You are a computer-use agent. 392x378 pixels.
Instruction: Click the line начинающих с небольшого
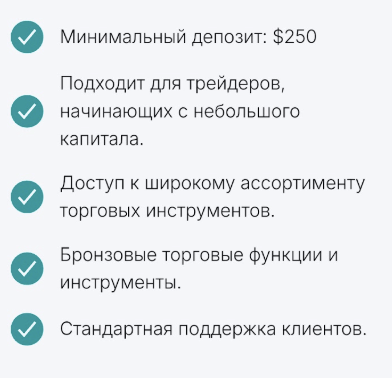tap(180, 112)
